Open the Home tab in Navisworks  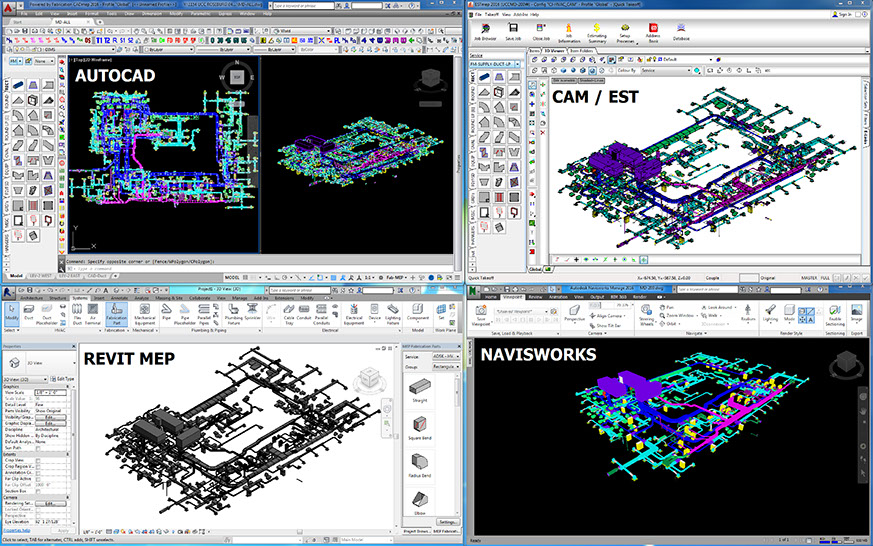click(x=491, y=297)
